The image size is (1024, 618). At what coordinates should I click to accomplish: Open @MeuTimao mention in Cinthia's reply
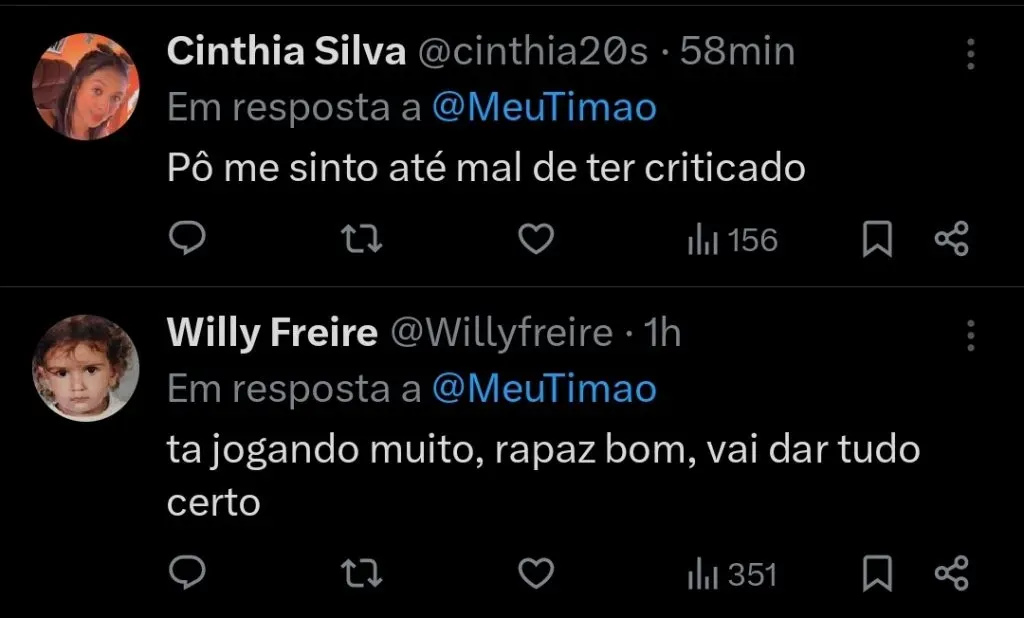point(544,108)
